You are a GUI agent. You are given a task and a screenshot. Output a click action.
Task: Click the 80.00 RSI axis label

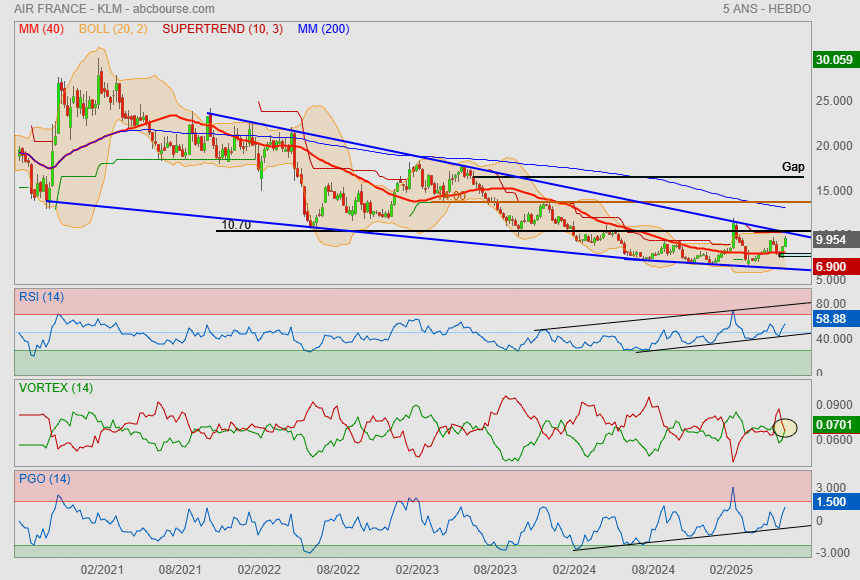831,303
